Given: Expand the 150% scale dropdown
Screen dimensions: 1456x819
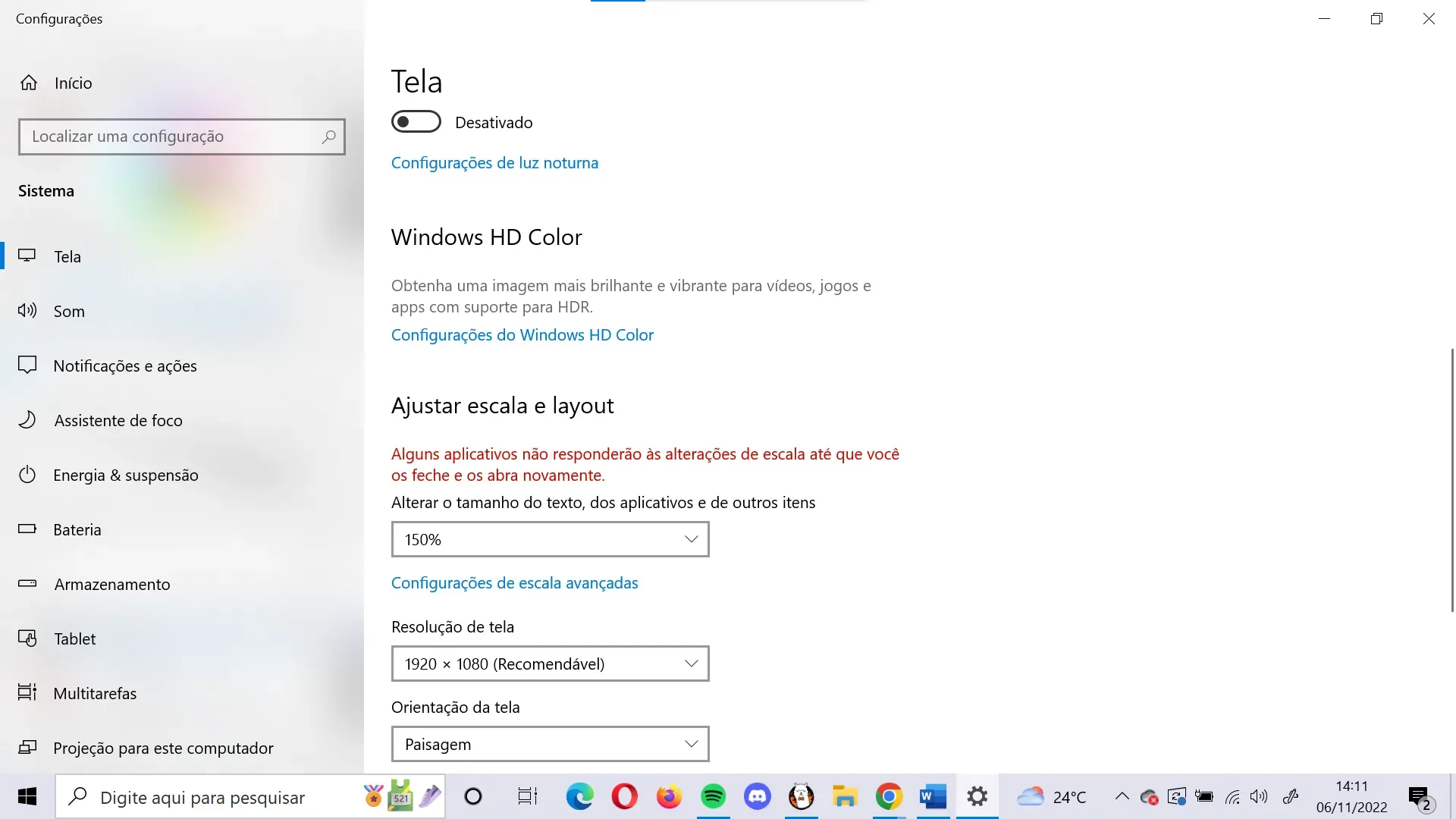Looking at the screenshot, I should pyautogui.click(x=551, y=539).
